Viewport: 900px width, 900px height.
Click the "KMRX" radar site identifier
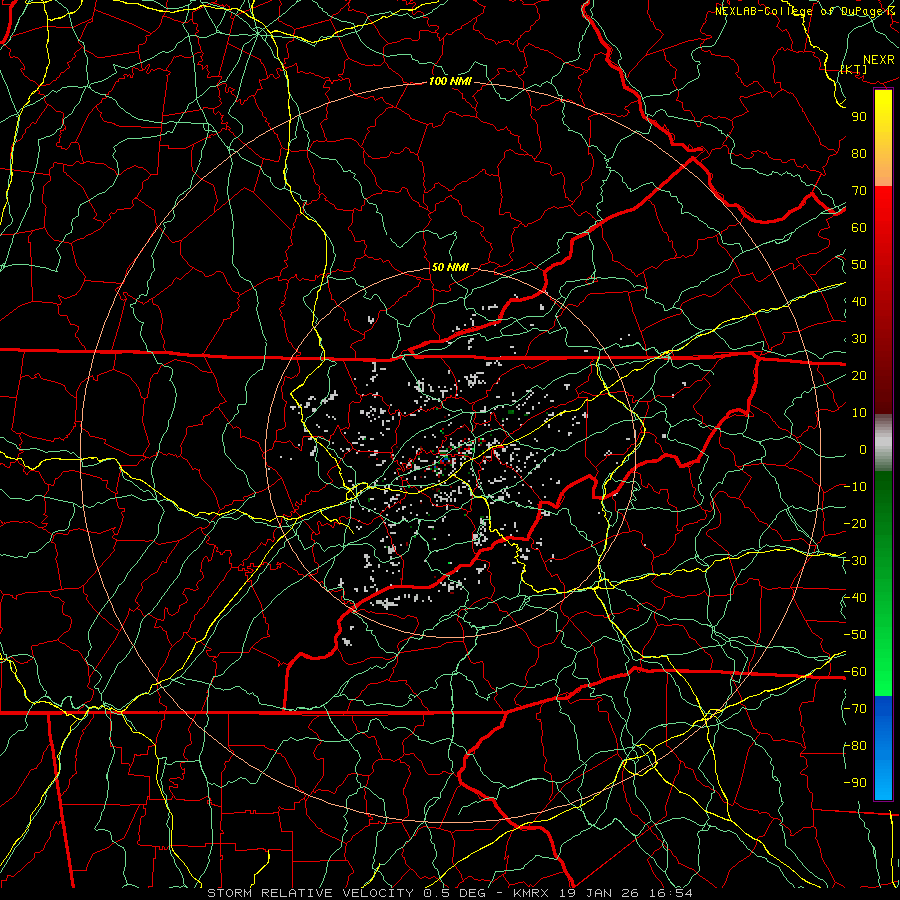coord(531,893)
